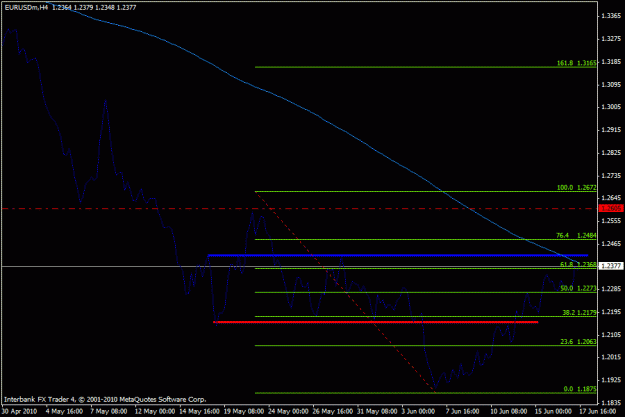Click the 4 May 16:00 time label
The image size is (625, 417).
coord(64,411)
